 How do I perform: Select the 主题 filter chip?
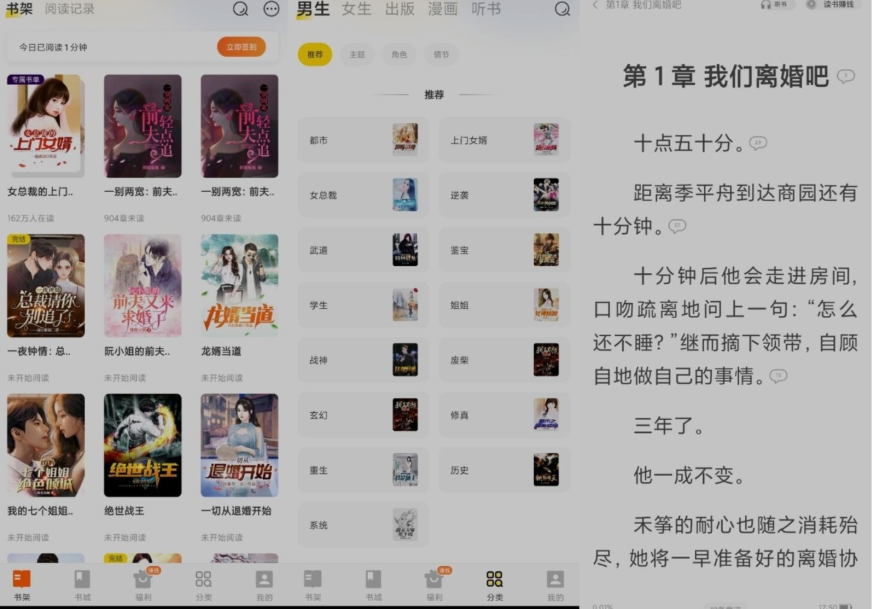(357, 54)
